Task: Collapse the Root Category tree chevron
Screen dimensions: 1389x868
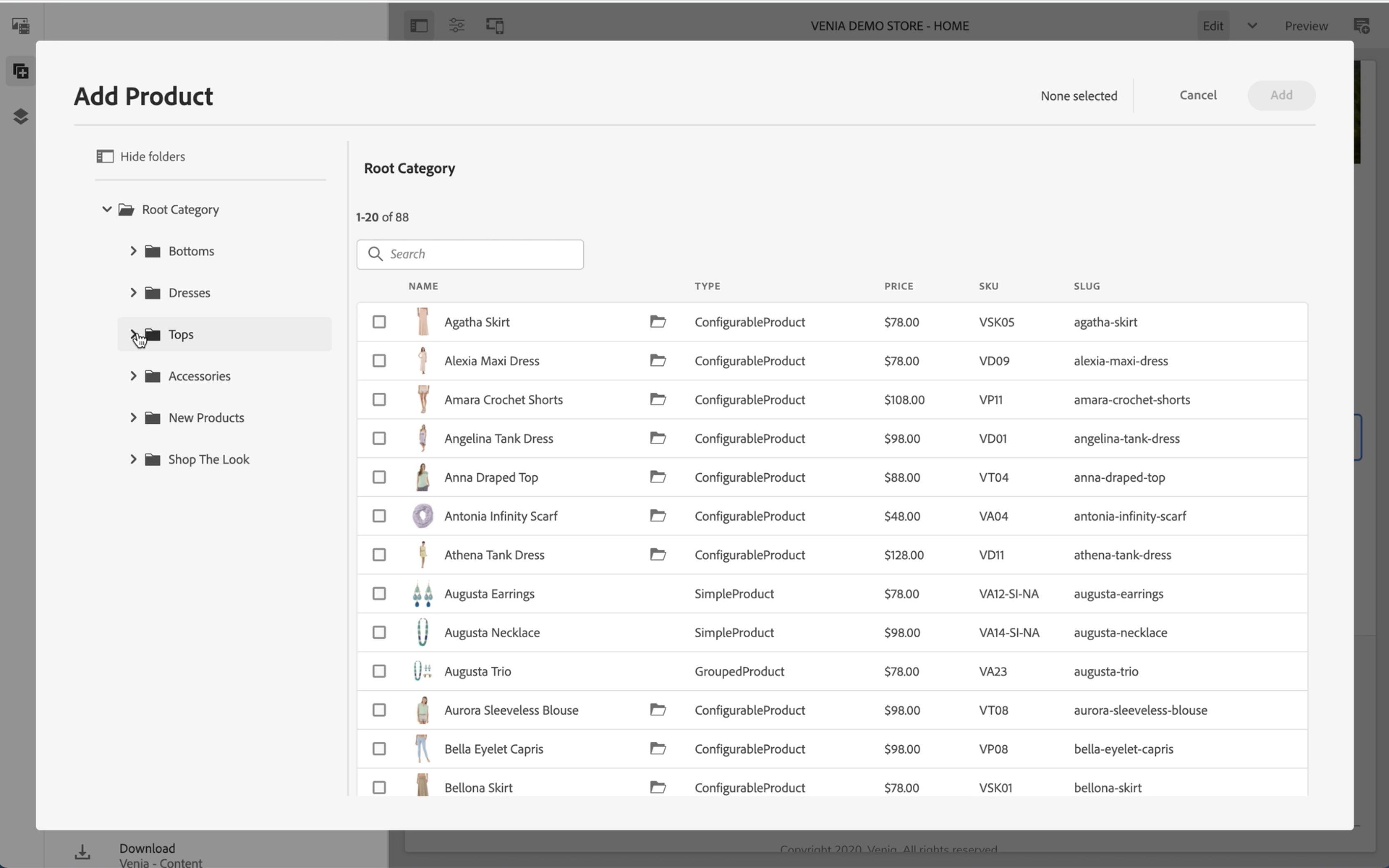Action: pyautogui.click(x=107, y=210)
